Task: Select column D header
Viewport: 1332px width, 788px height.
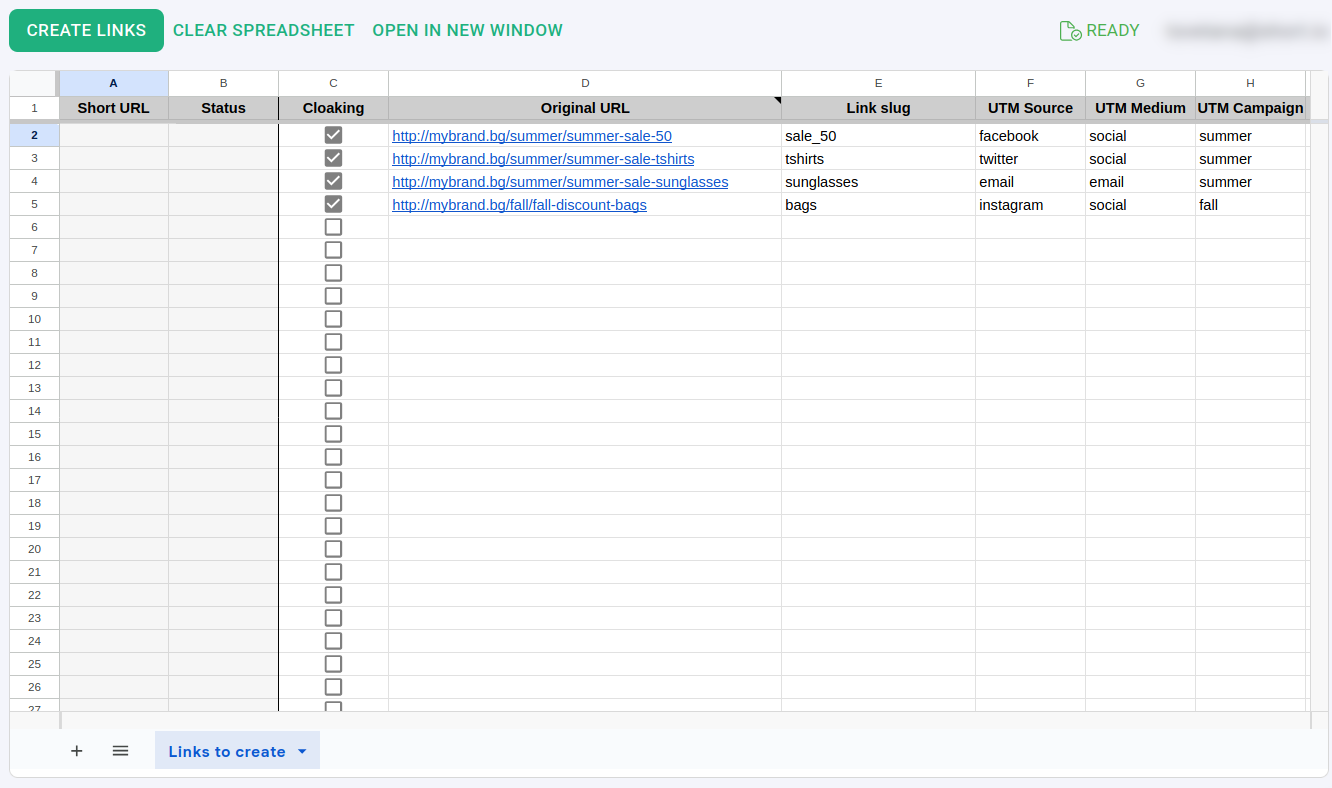Action: pyautogui.click(x=585, y=83)
